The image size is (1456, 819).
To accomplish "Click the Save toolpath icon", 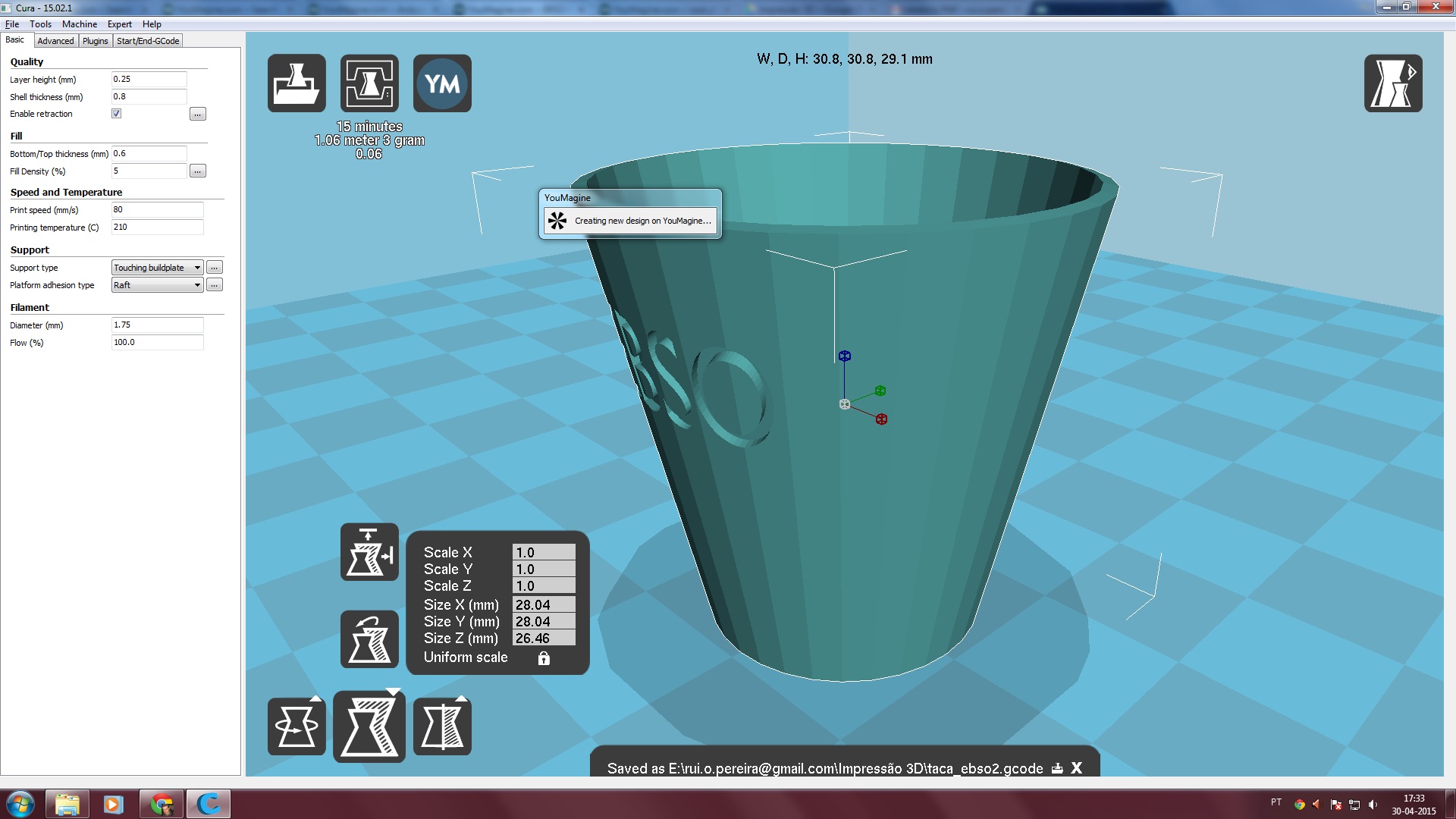I will [x=369, y=83].
